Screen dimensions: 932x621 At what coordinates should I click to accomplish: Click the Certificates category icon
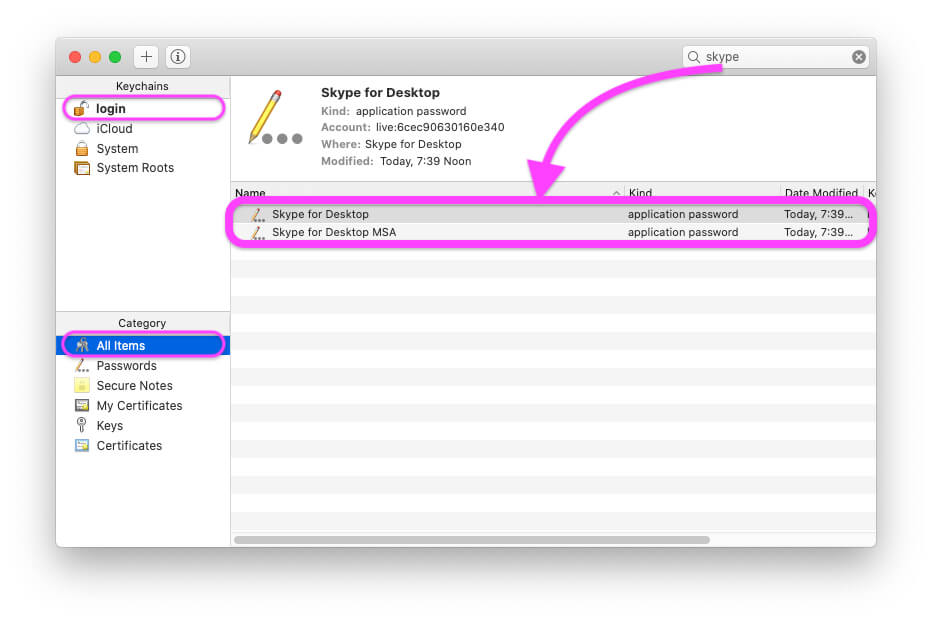83,445
